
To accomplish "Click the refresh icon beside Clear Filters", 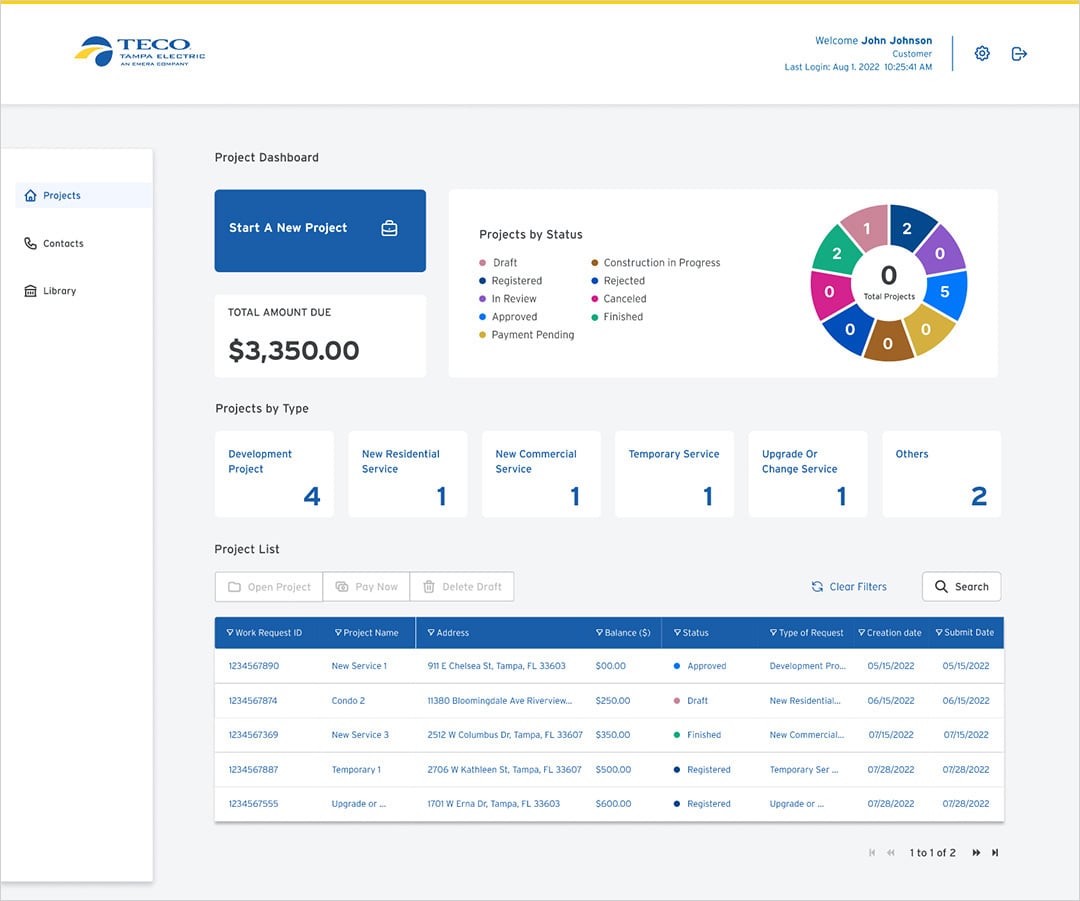I will click(x=817, y=587).
